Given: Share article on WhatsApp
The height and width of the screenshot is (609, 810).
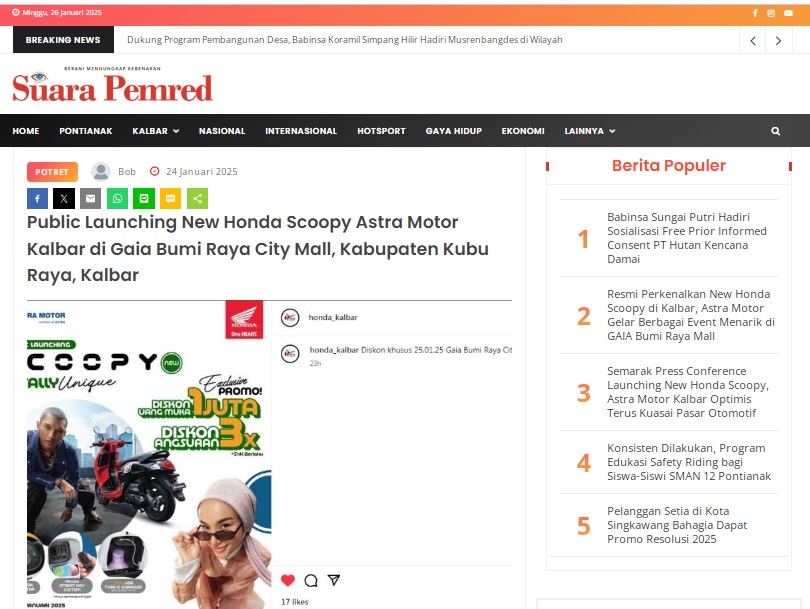Looking at the screenshot, I should coord(117,198).
